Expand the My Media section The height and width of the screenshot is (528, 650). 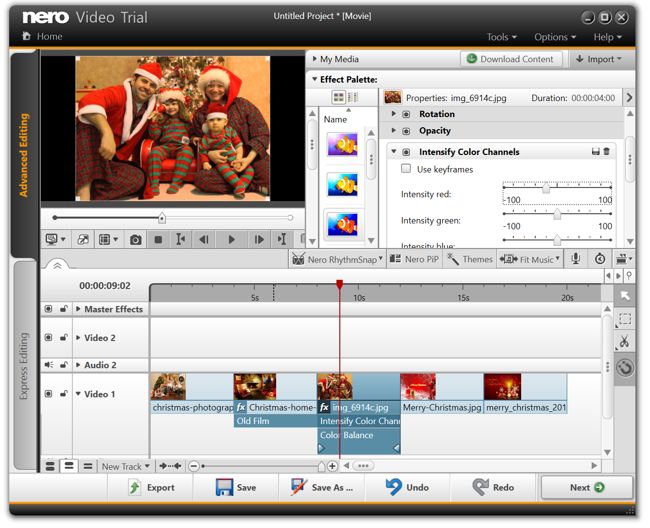(315, 59)
